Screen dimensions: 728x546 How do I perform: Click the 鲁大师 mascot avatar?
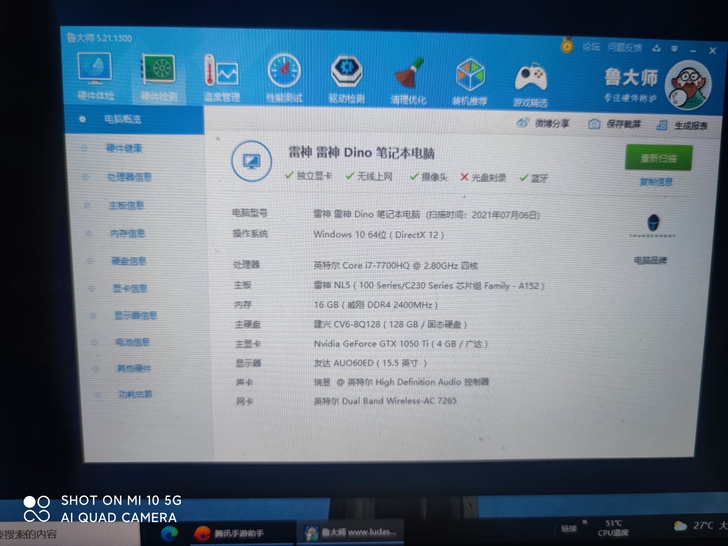688,85
